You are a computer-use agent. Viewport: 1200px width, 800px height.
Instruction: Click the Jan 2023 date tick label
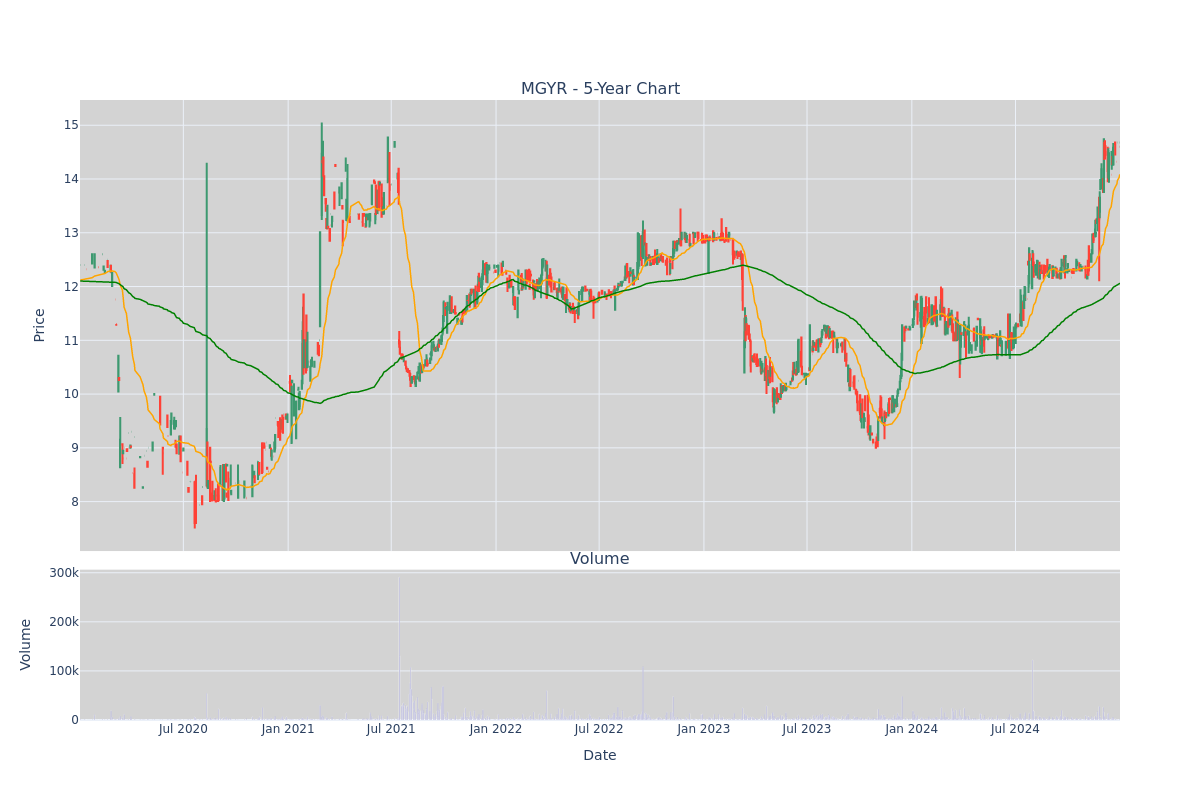(x=704, y=729)
